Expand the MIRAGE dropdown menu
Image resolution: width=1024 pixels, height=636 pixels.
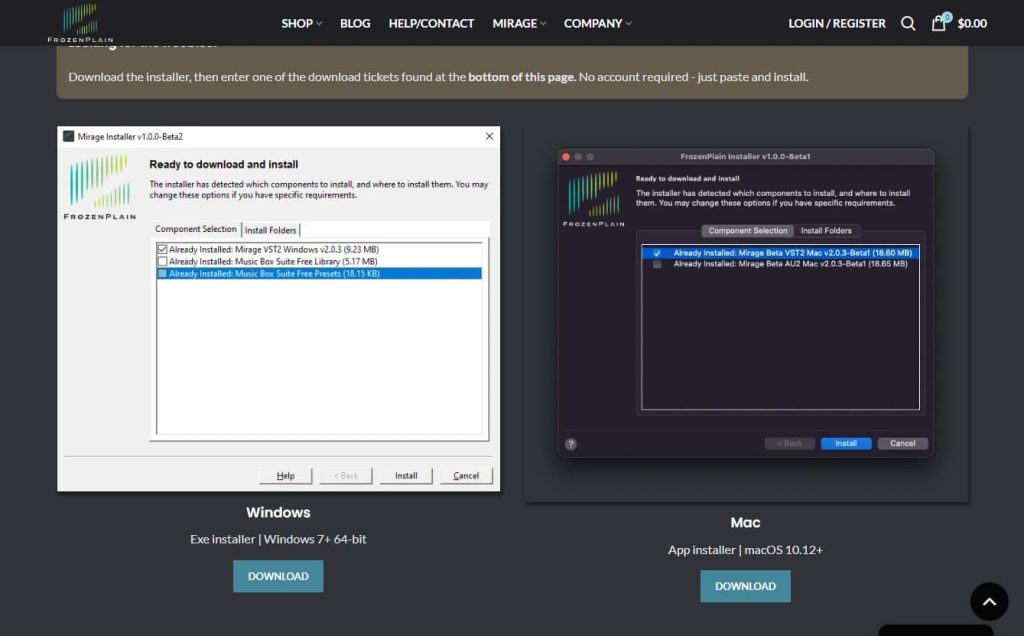pyautogui.click(x=519, y=23)
